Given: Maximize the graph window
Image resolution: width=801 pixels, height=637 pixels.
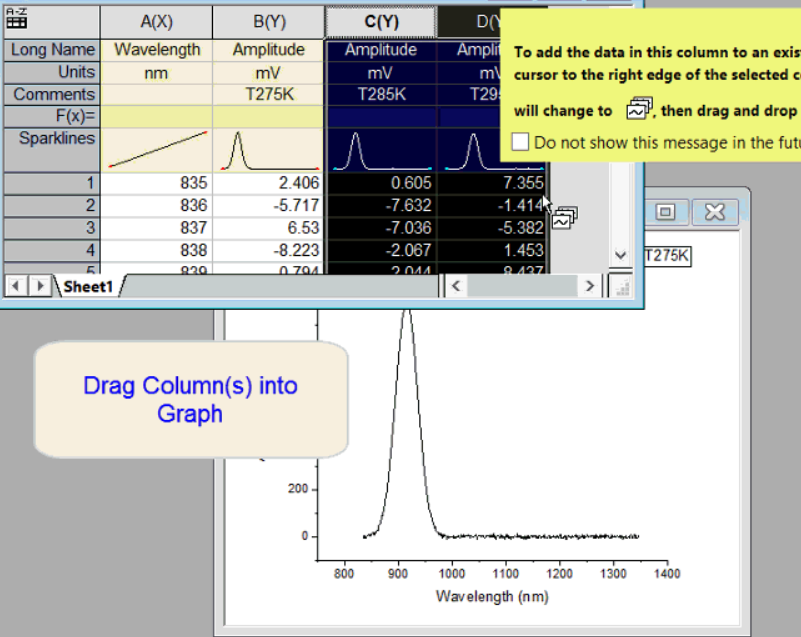Looking at the screenshot, I should [x=665, y=211].
